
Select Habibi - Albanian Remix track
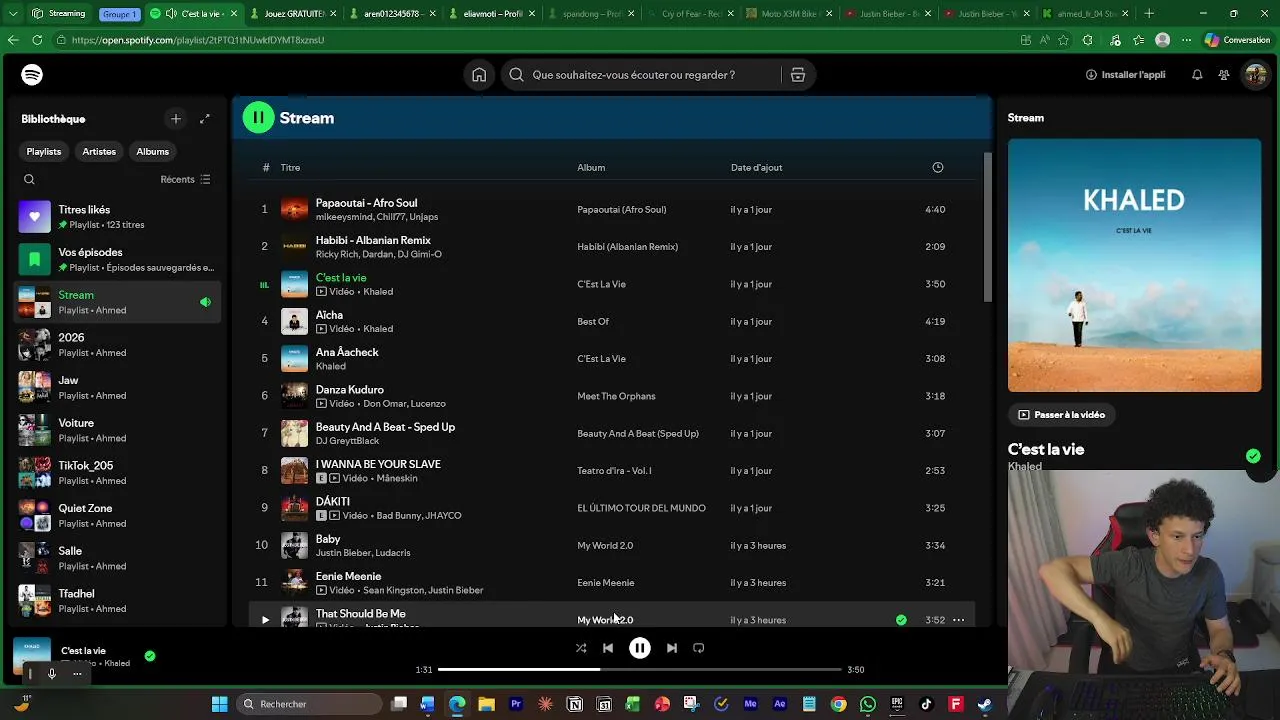[x=373, y=240]
